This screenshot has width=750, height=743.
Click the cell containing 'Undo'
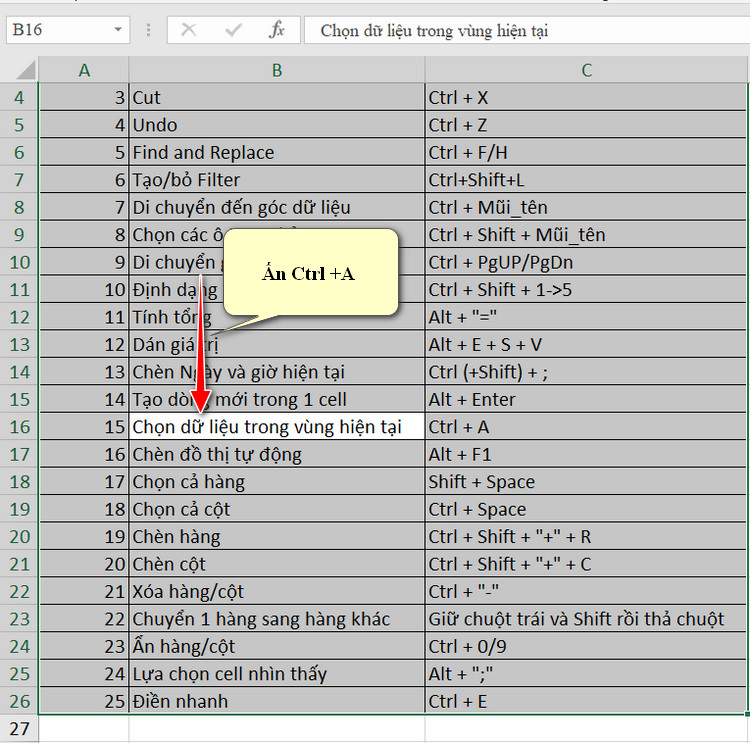coord(276,125)
